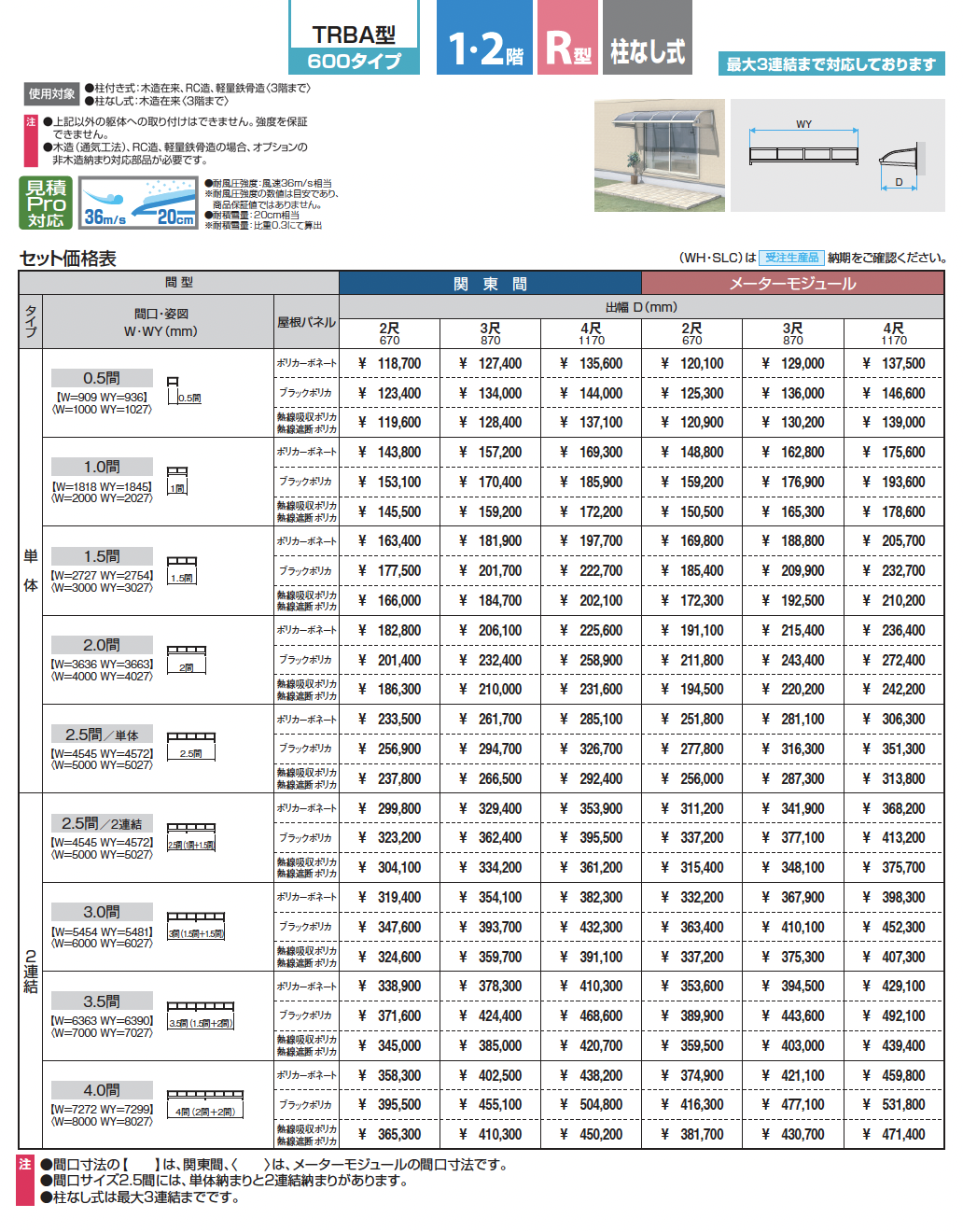This screenshot has width=963, height=1232.
Task: Click the 最大3連結まで対応しております banner
Action: (x=830, y=64)
